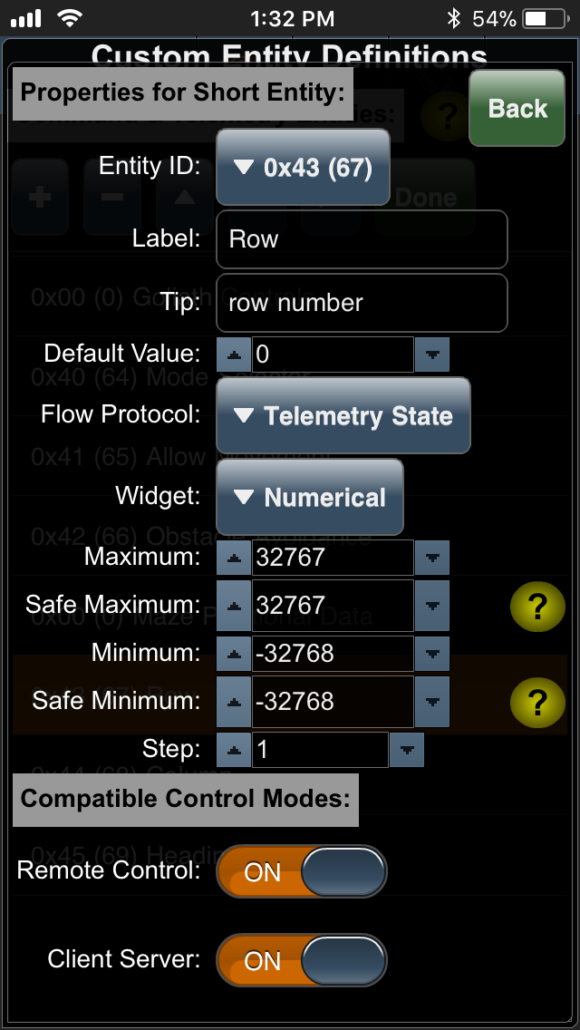Select the Safe Minimum value field
The width and height of the screenshot is (580, 1030).
(333, 702)
